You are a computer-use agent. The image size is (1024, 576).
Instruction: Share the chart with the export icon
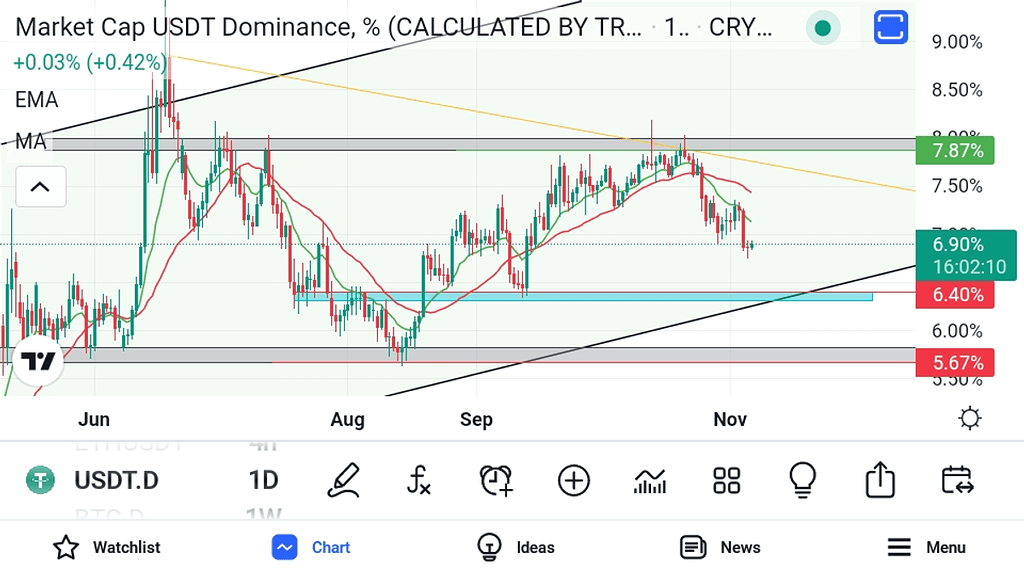(x=879, y=480)
